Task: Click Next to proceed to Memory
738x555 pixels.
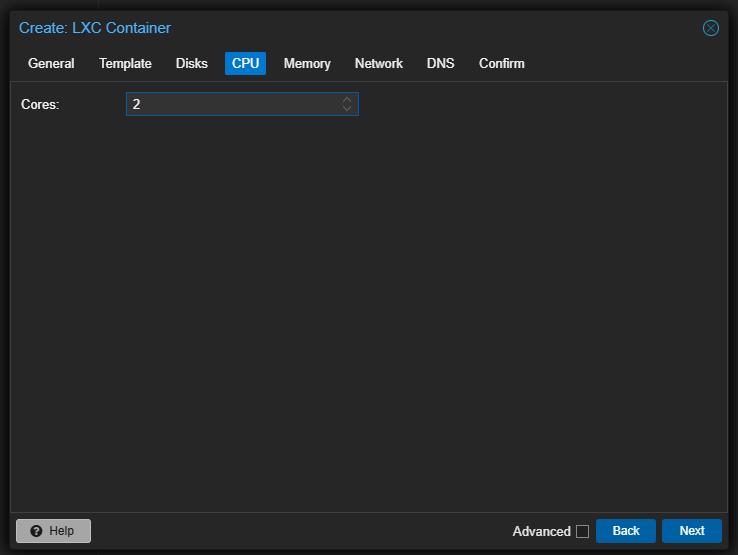Action: click(x=691, y=531)
